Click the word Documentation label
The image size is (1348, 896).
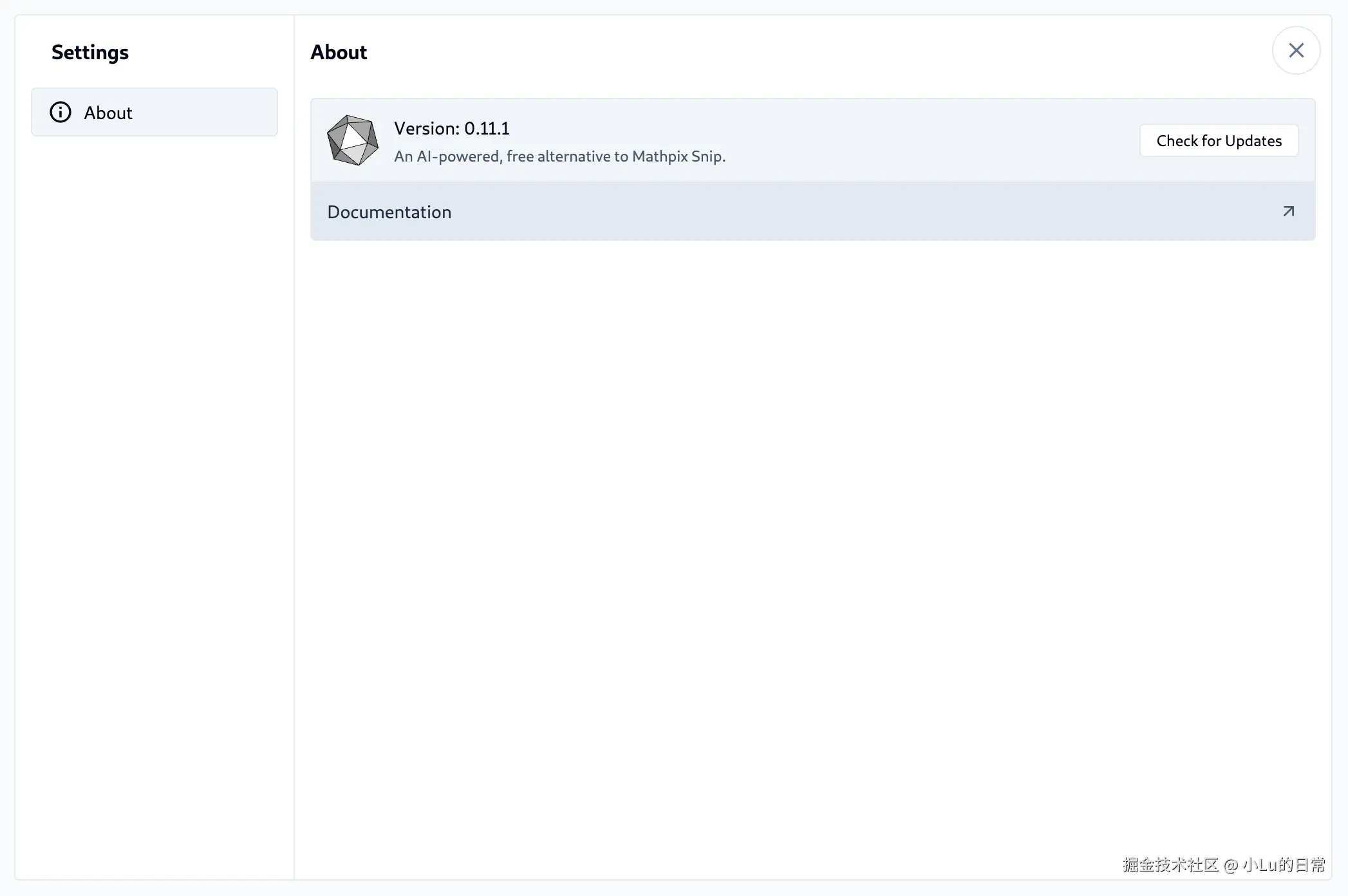[389, 212]
